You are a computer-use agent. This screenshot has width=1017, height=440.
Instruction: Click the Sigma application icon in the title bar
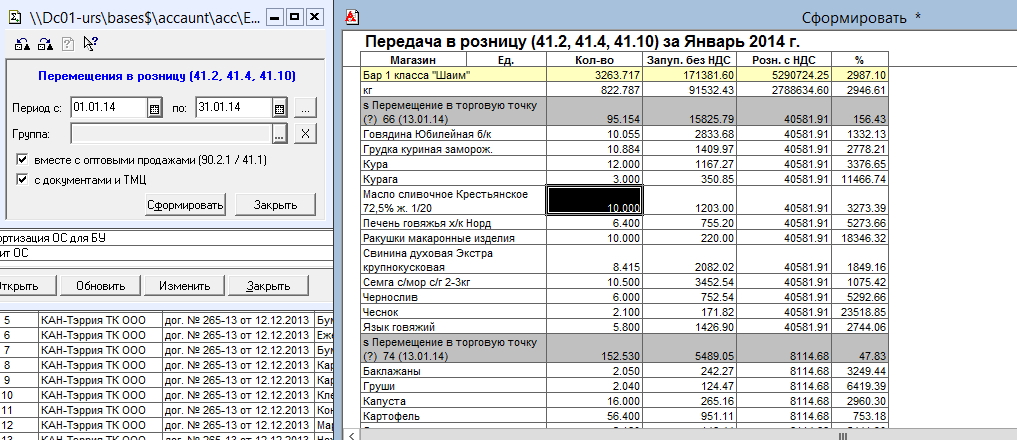click(x=14, y=17)
